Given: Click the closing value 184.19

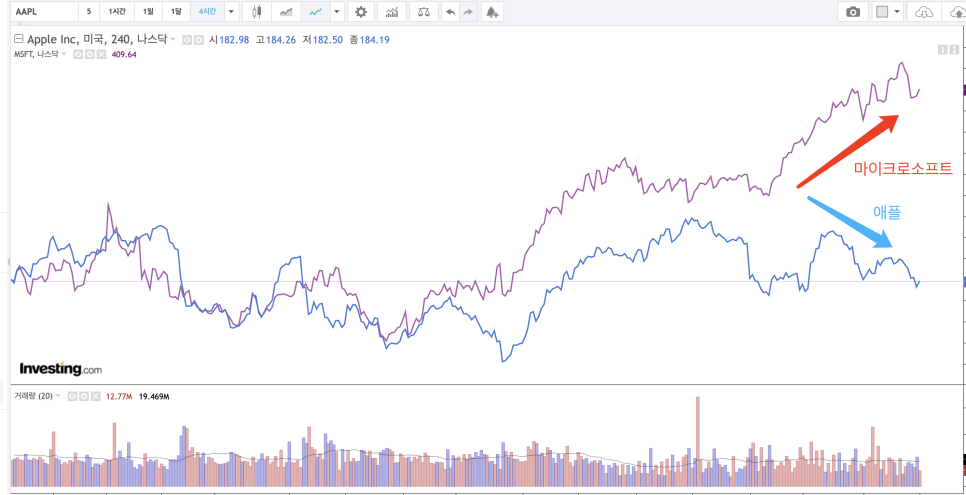Looking at the screenshot, I should pos(374,40).
